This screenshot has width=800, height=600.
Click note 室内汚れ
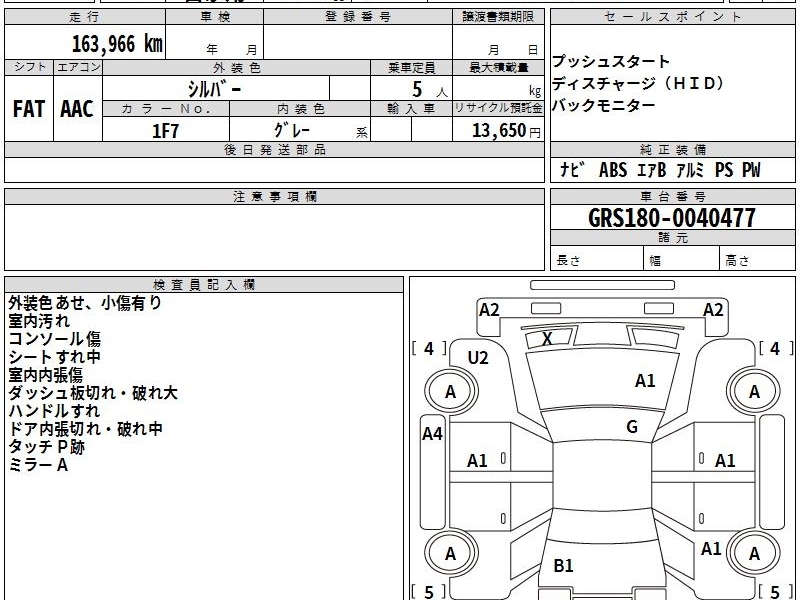[39, 321]
